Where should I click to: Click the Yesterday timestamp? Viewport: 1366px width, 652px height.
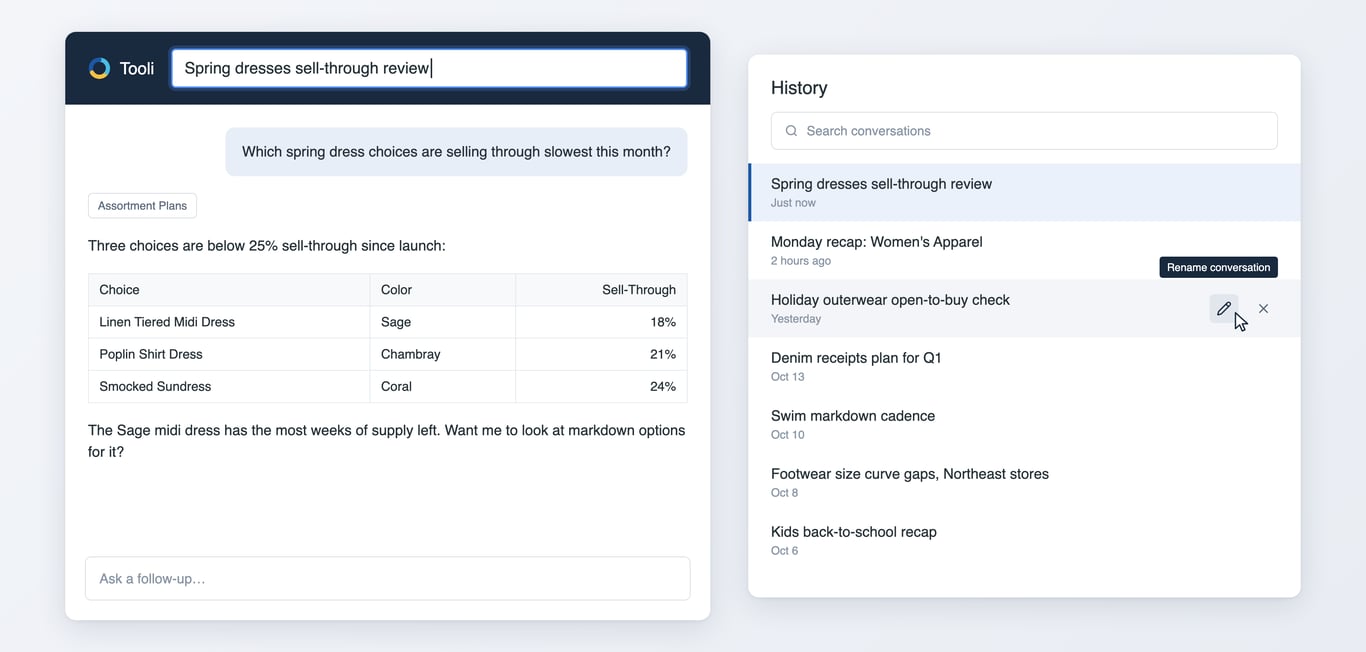[x=796, y=319]
